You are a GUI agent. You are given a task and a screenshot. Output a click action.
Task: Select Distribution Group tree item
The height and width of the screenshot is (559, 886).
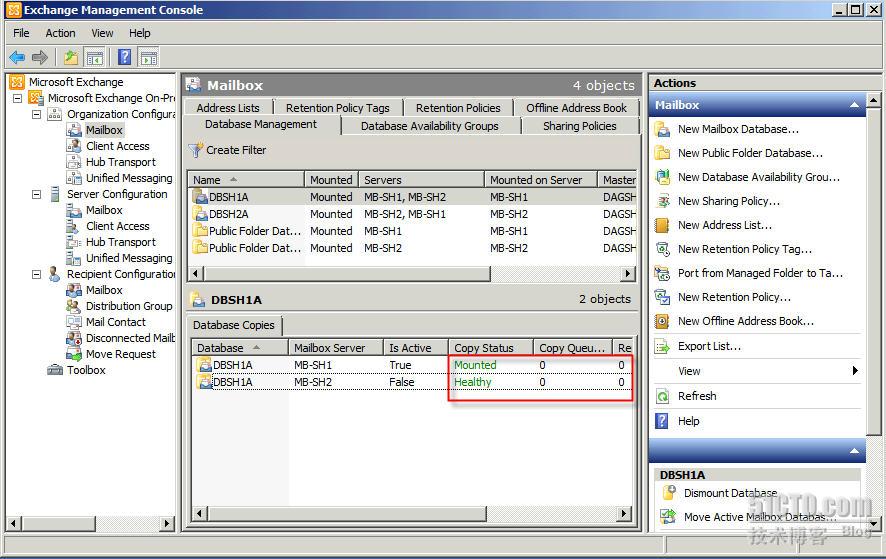129,306
